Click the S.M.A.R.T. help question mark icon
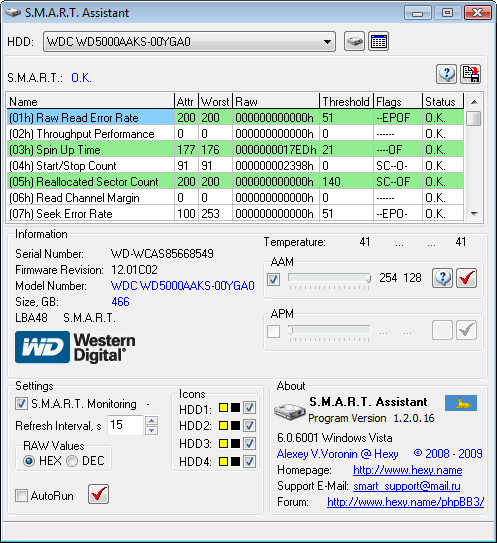 pos(446,74)
